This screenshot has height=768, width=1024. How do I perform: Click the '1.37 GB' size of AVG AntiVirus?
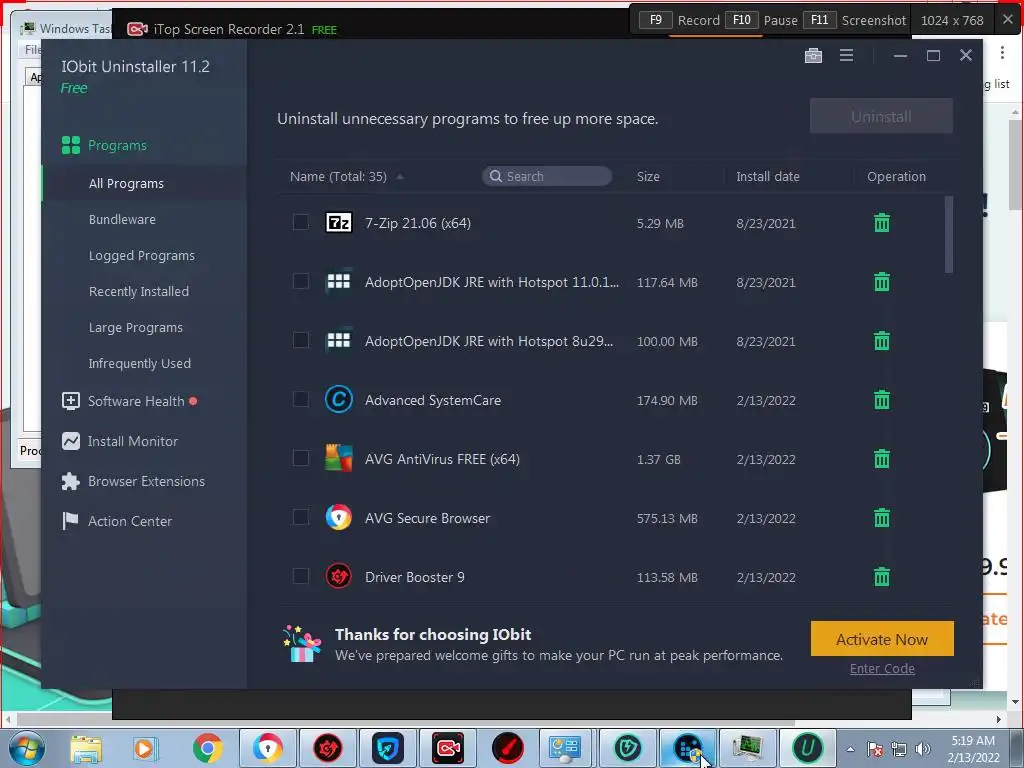[658, 459]
